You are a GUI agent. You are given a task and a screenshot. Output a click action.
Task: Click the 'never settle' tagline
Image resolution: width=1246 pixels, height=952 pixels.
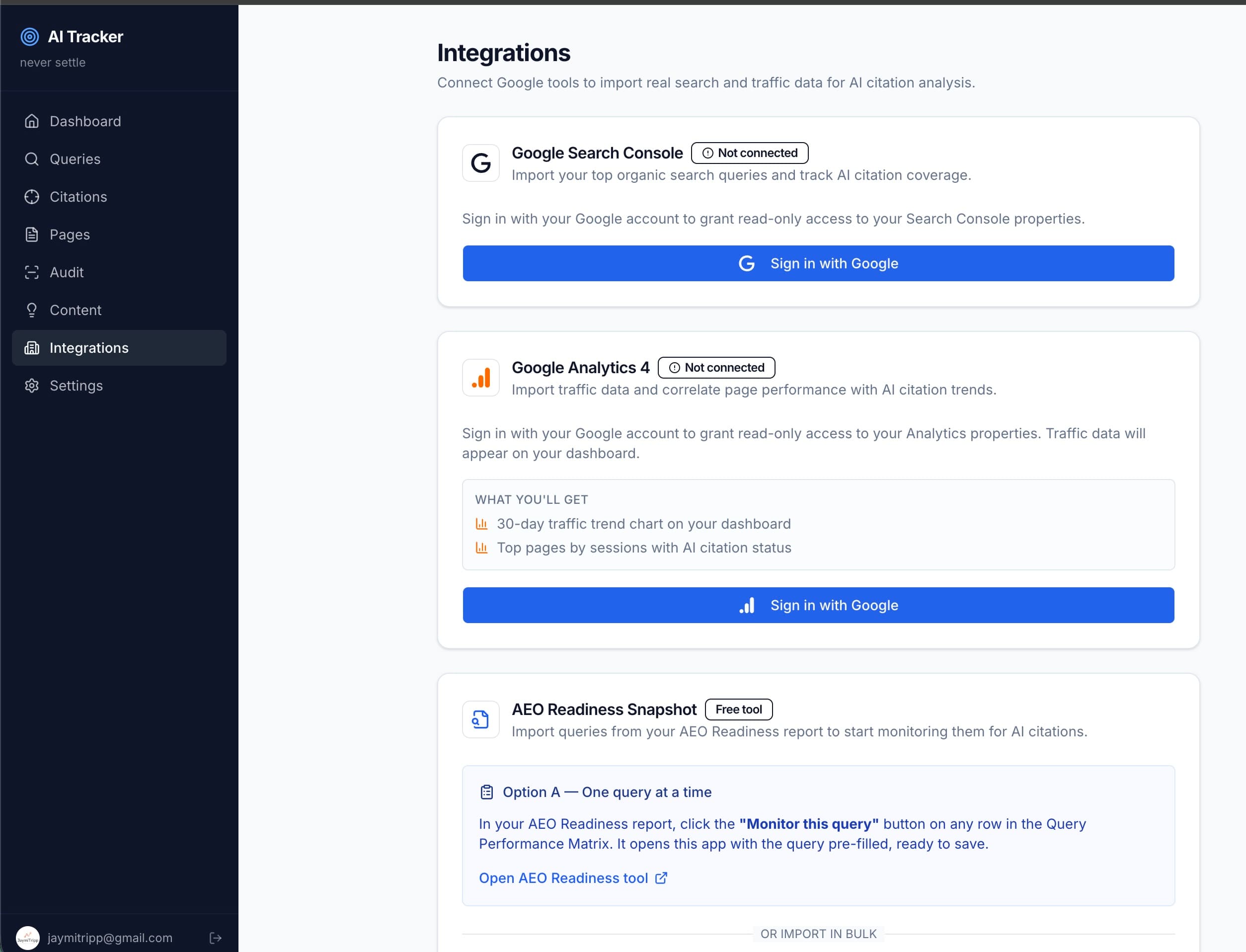point(53,62)
